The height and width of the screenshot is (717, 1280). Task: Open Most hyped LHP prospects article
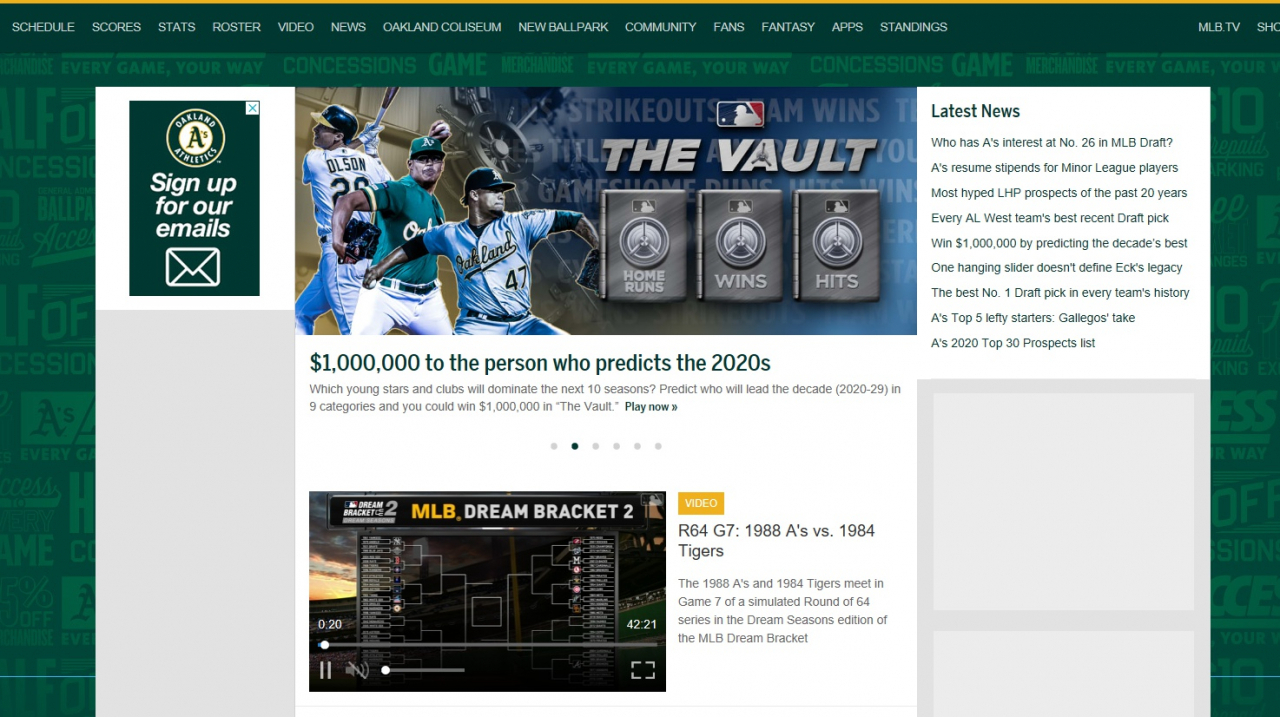click(x=1059, y=193)
